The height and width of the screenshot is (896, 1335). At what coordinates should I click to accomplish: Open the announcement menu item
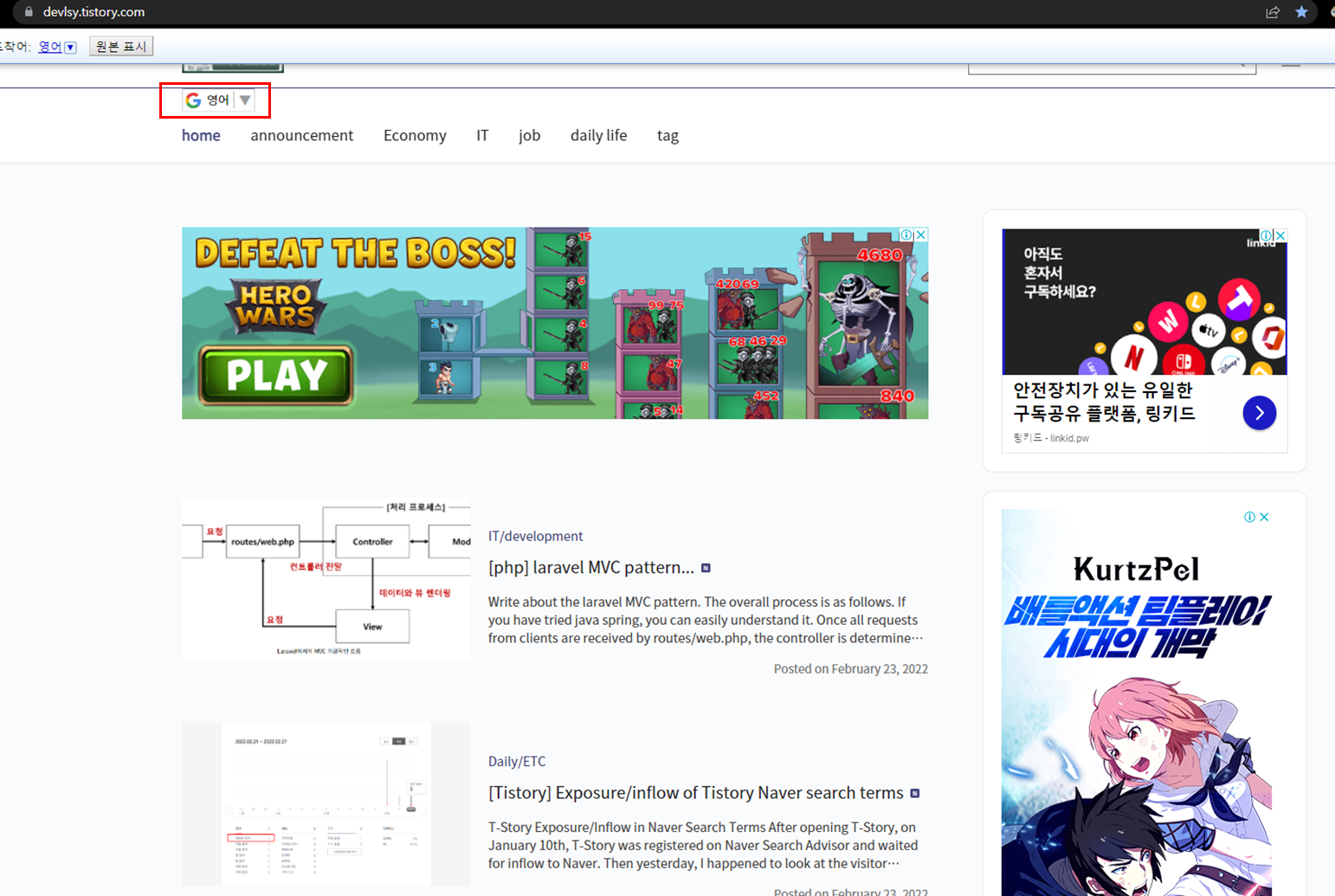[x=302, y=135]
